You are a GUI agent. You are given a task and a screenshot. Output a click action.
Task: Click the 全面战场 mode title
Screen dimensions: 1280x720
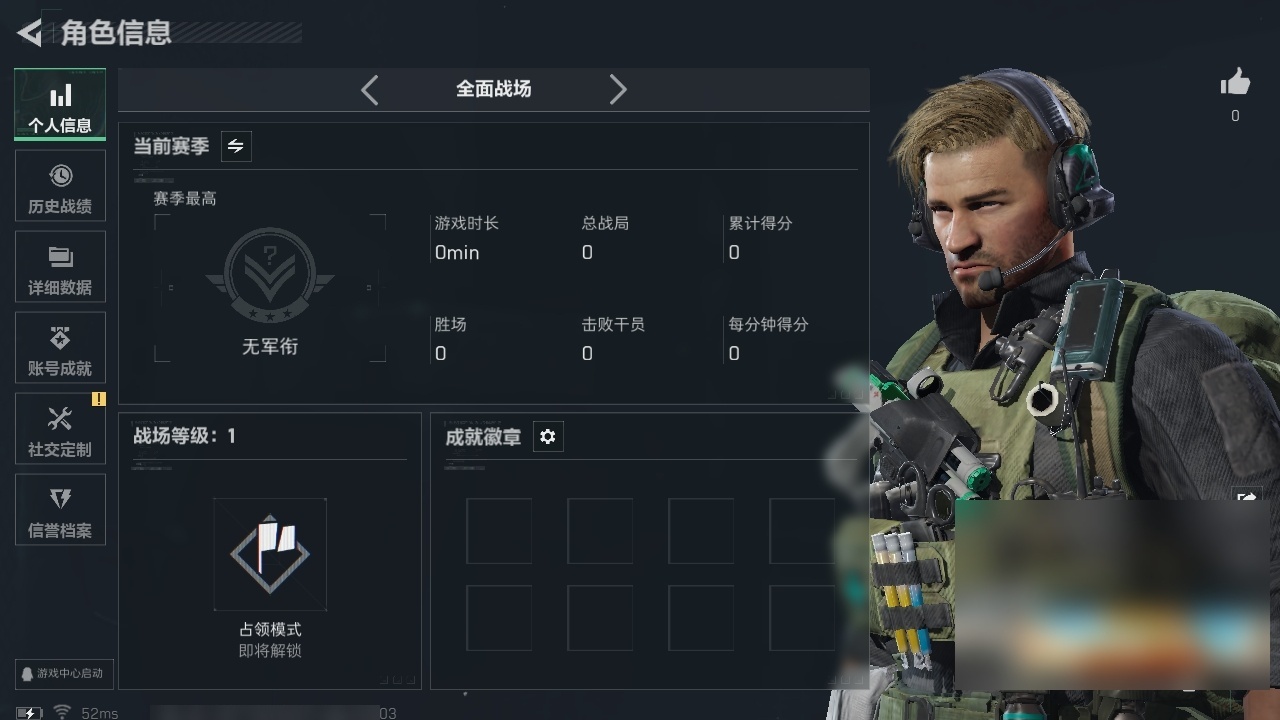494,89
